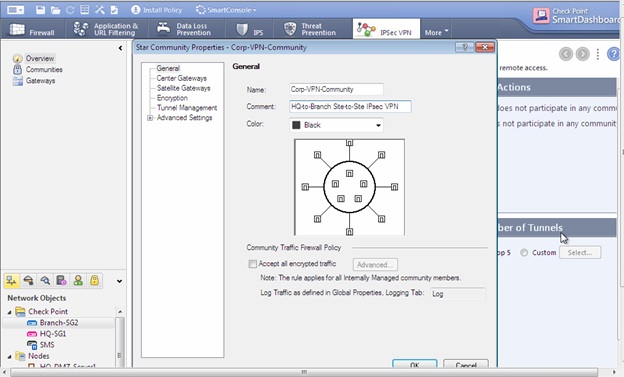
Task: Click the Advanced... button
Action: pos(375,264)
